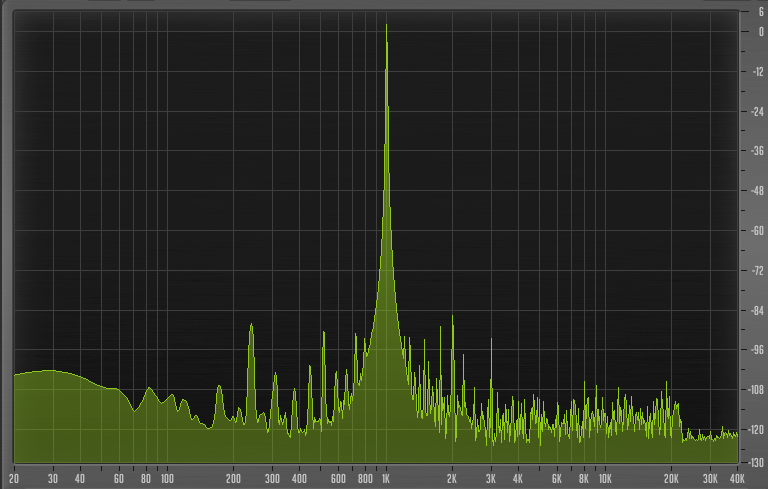Click the -120 dB level axis label
This screenshot has height=489, width=768.
(x=757, y=430)
